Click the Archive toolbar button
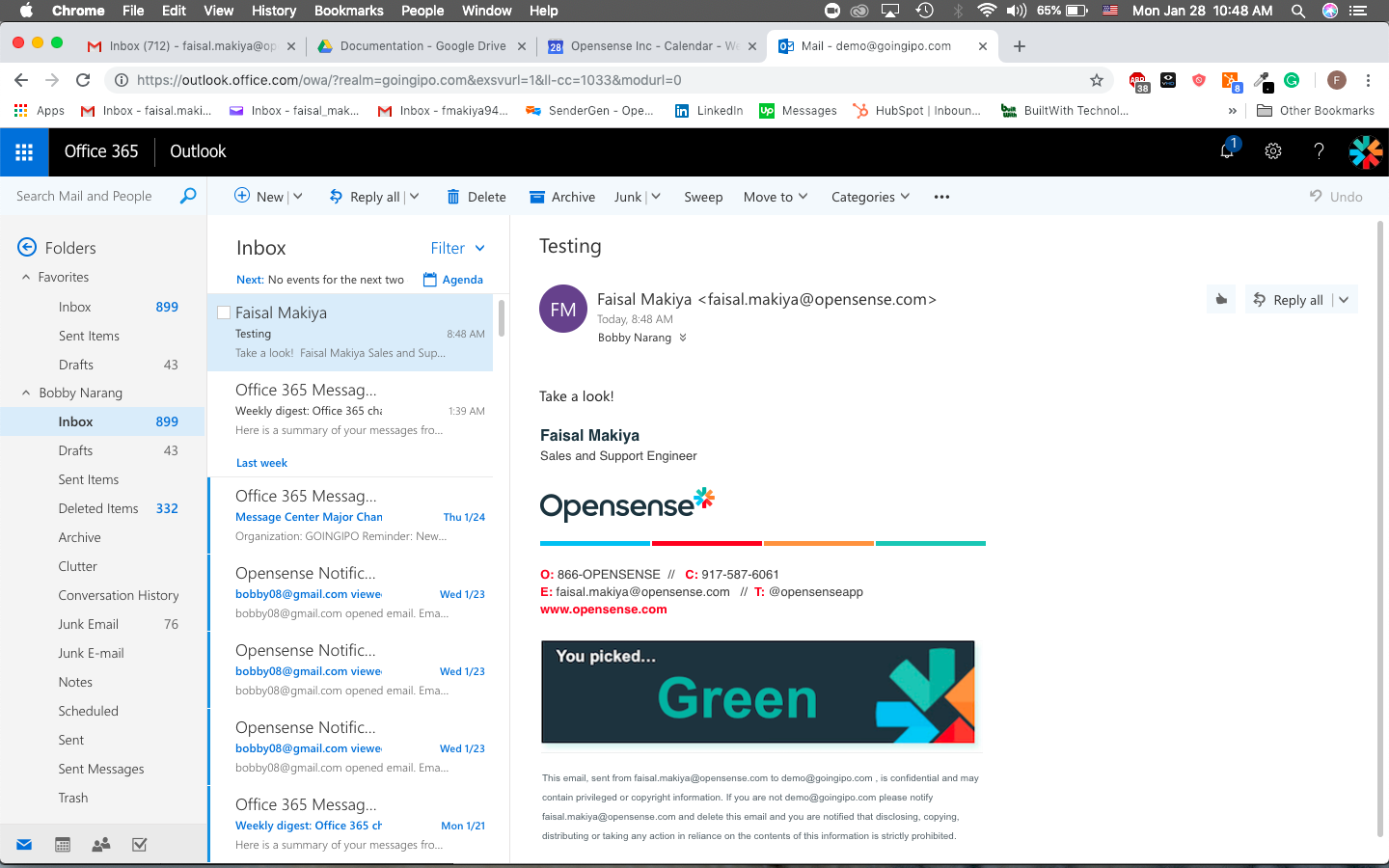 562,197
